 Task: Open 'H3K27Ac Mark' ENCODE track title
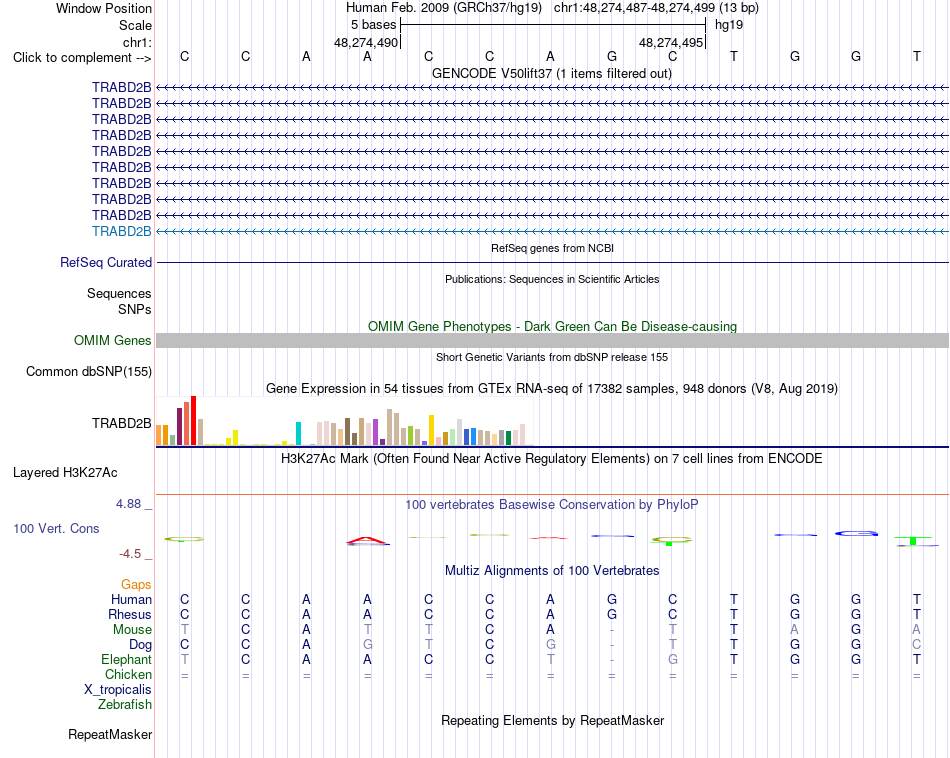552,459
